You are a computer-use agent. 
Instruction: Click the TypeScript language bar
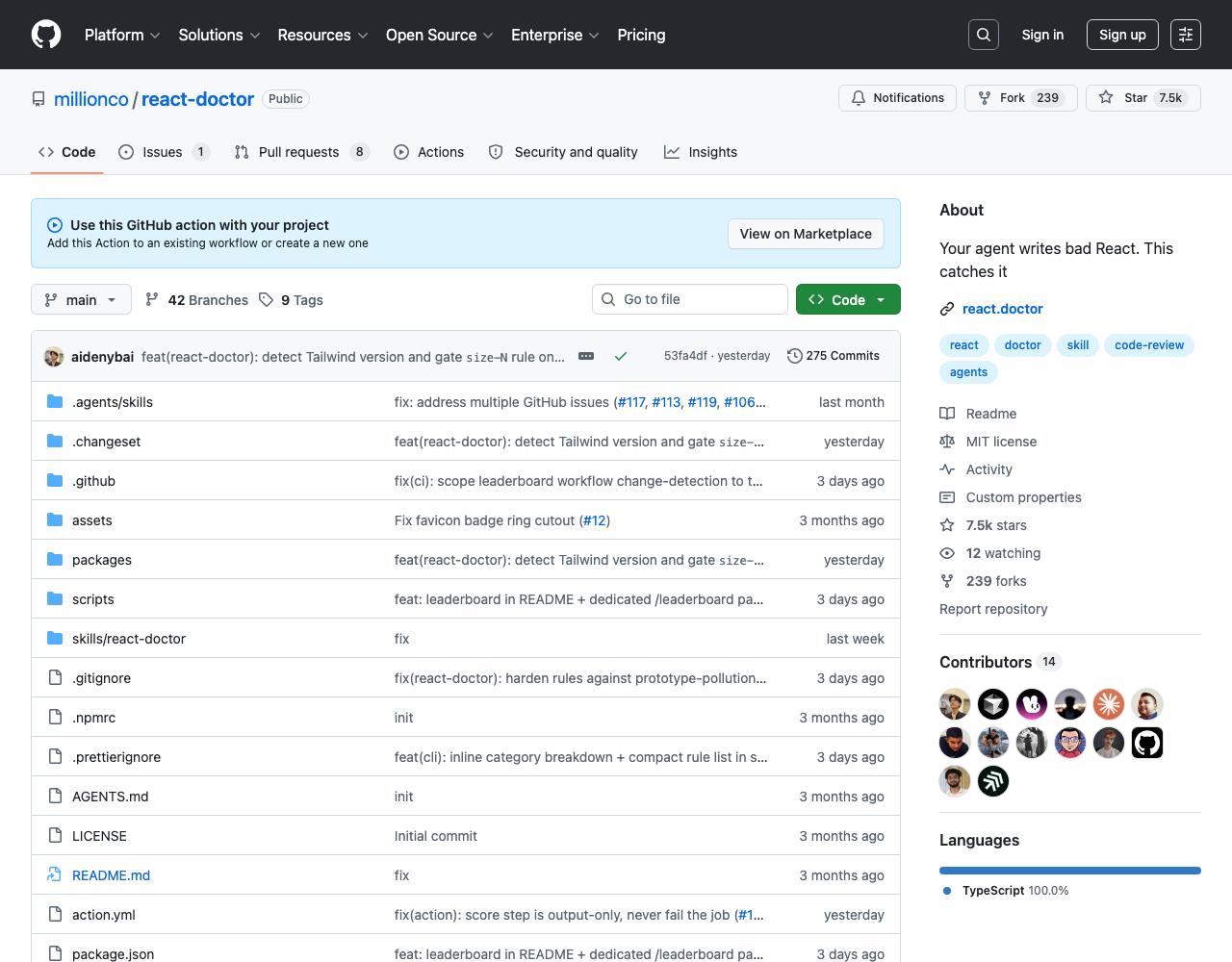tap(1070, 871)
